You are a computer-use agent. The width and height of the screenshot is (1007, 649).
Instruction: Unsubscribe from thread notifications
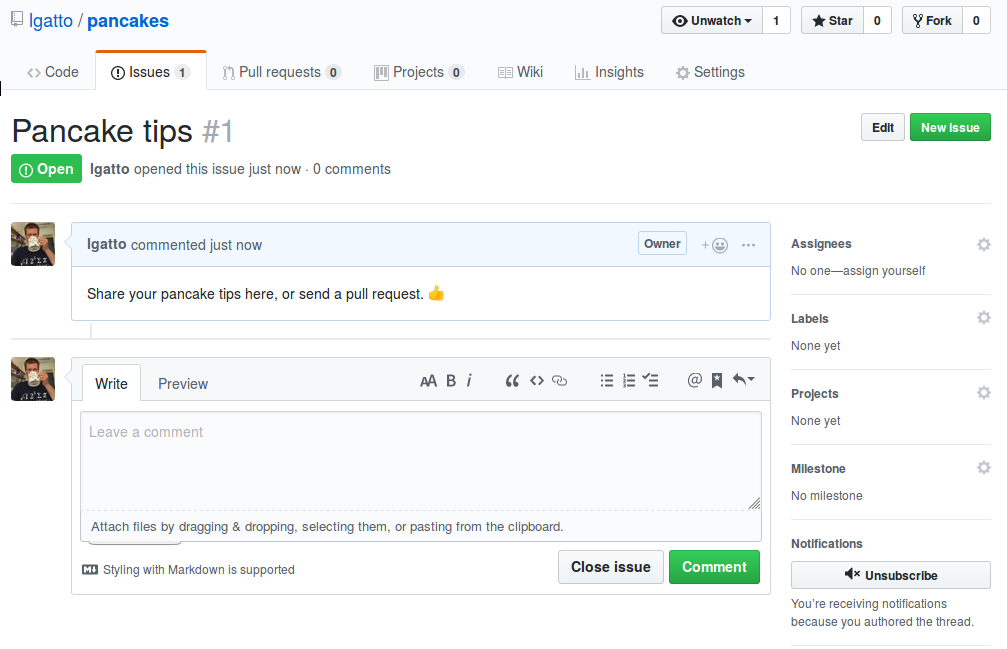(x=889, y=574)
